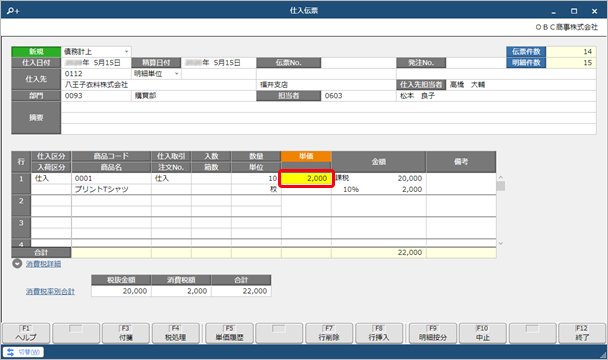This screenshot has width=608, height=360.
Task: Click the 合計 total 22,000 in table footer
Action: point(409,253)
